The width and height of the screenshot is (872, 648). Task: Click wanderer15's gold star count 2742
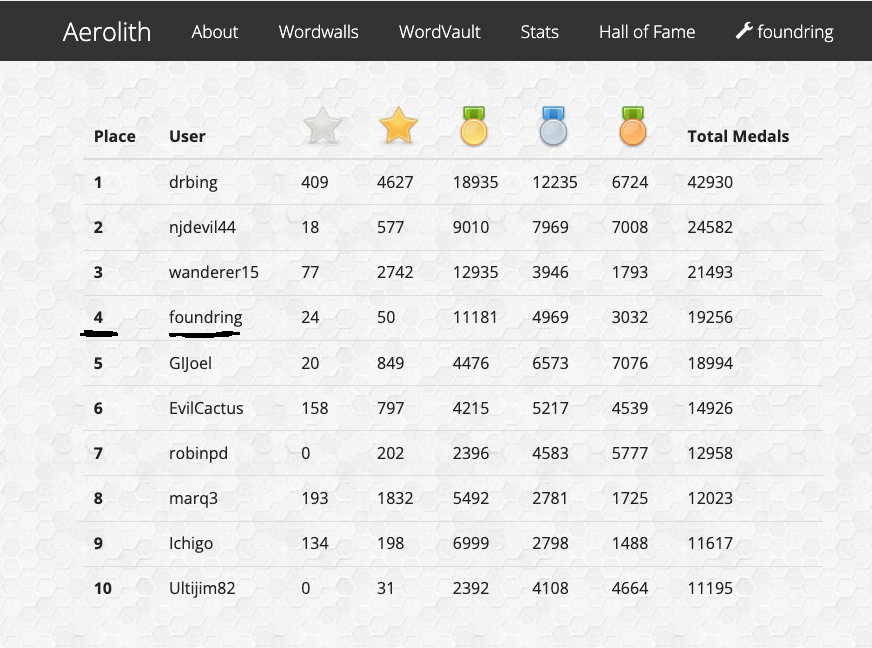[x=395, y=273]
